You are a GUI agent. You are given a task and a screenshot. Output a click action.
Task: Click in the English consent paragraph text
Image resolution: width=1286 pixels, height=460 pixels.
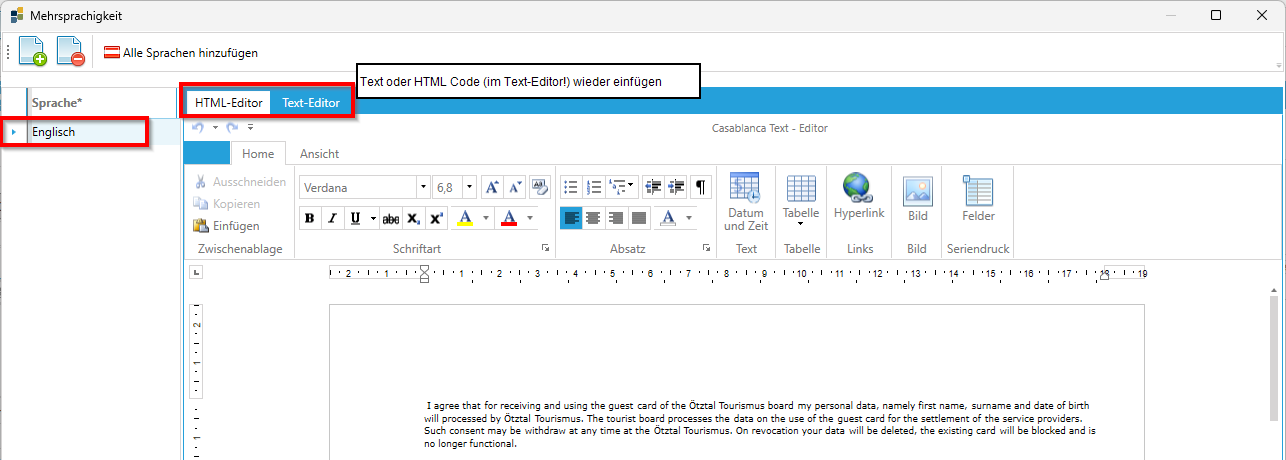point(760,424)
